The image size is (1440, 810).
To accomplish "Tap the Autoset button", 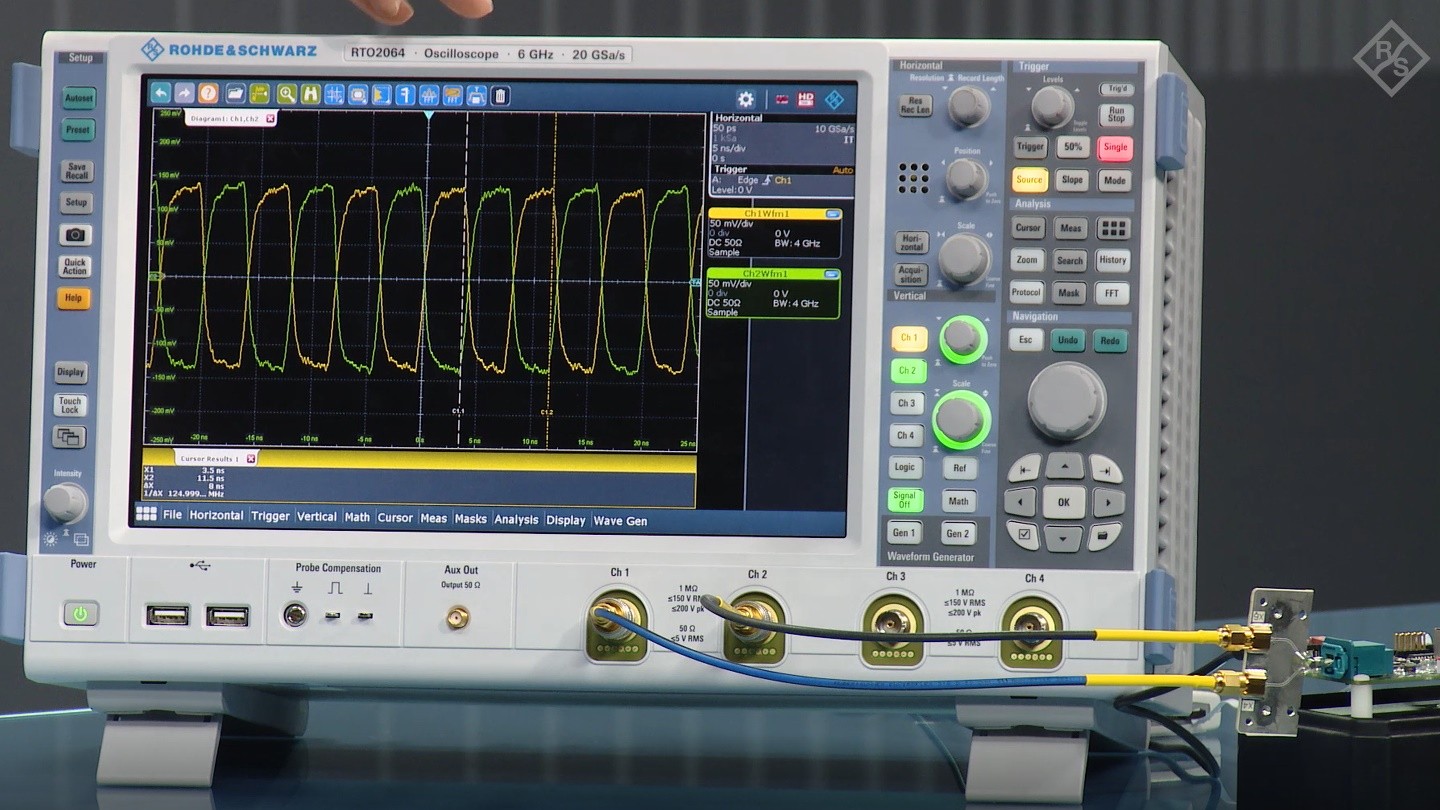I will pos(79,98).
